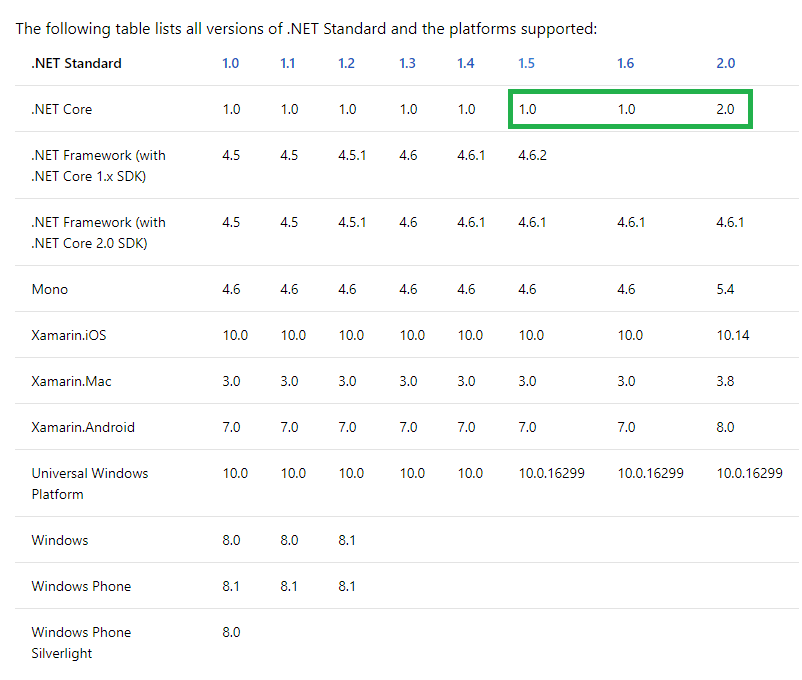Select '.NET Framework (with .NET Core 1.x SDK)' label
This screenshot has height=680, width=802.
99,166
